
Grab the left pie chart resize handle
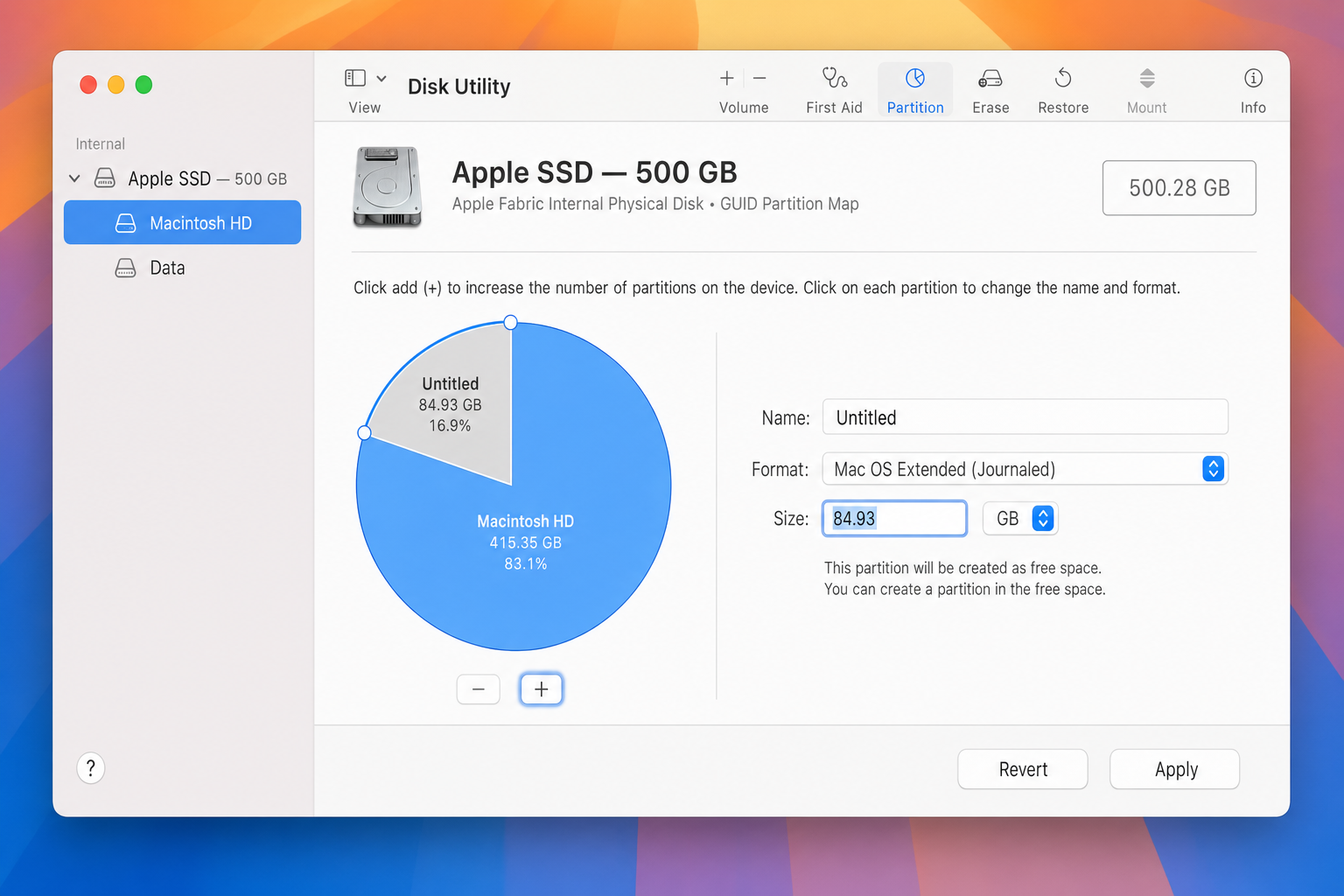click(365, 432)
